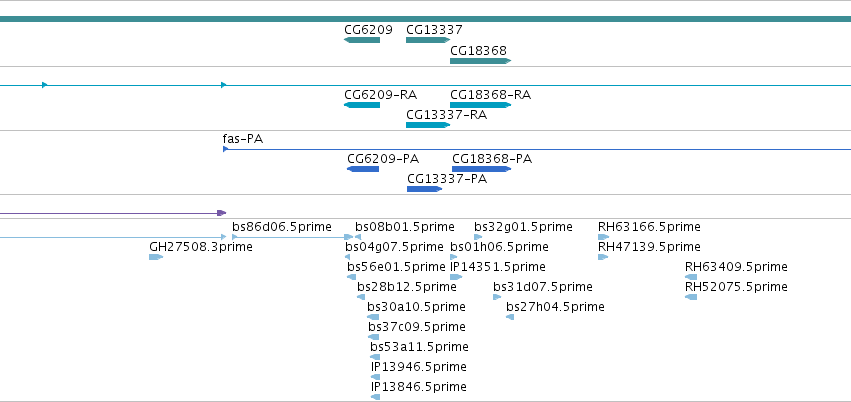Viewport: 851px width, 402px height.
Task: Click the bs31d07.5prime EST marker
Action: [x=497, y=297]
